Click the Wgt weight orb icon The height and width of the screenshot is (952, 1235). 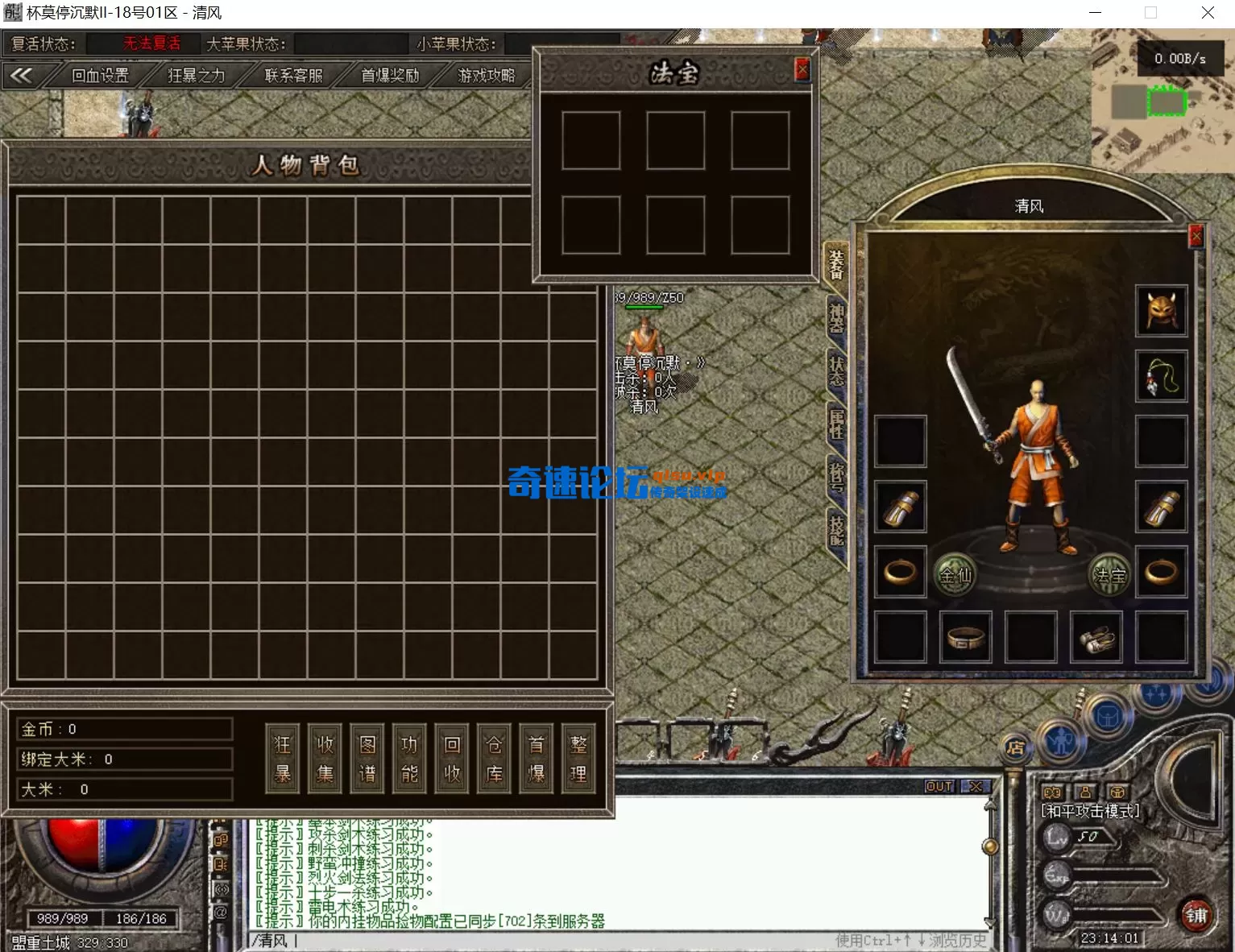pos(1056,914)
